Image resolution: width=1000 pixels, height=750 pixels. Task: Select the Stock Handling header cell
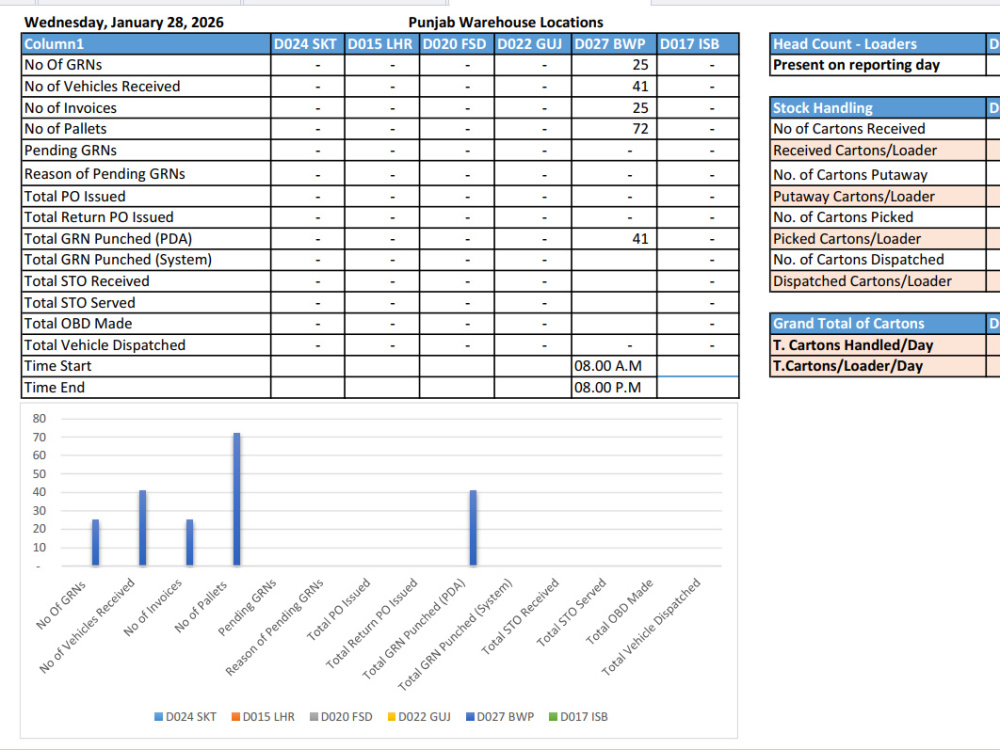(x=878, y=108)
